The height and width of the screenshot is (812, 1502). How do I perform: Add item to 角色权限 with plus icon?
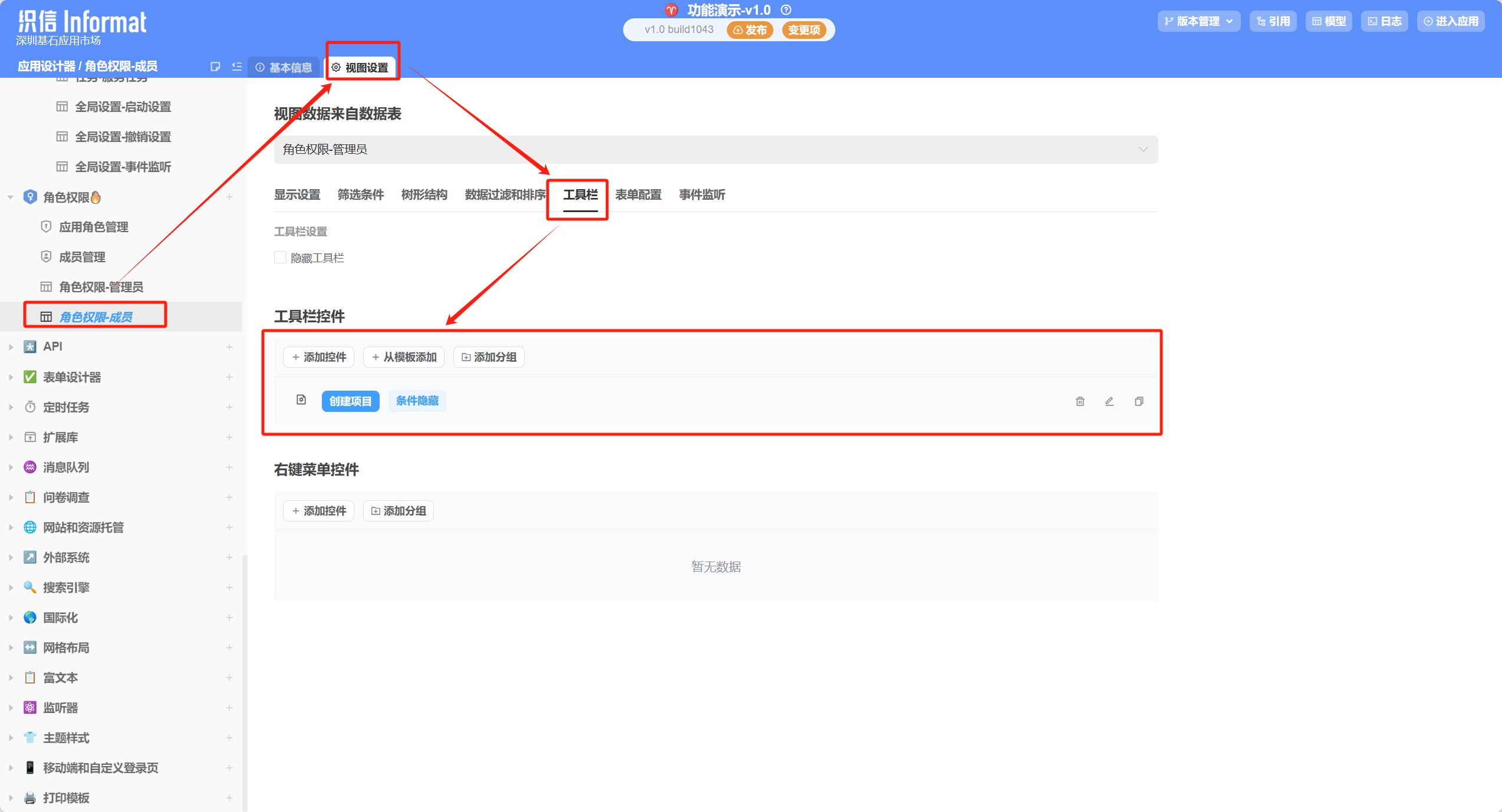pos(229,197)
